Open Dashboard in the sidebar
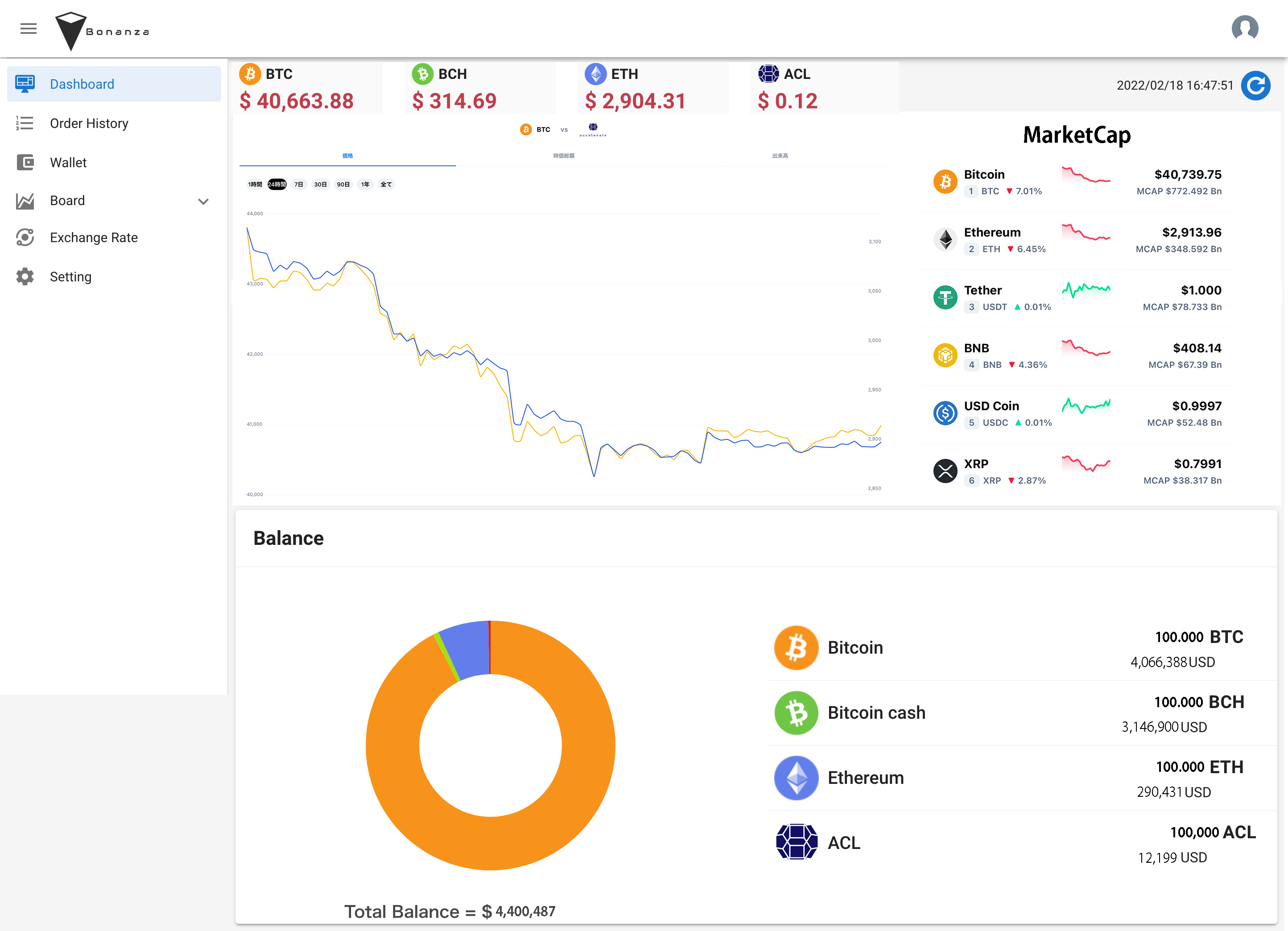The height and width of the screenshot is (931, 1288). pyautogui.click(x=82, y=84)
